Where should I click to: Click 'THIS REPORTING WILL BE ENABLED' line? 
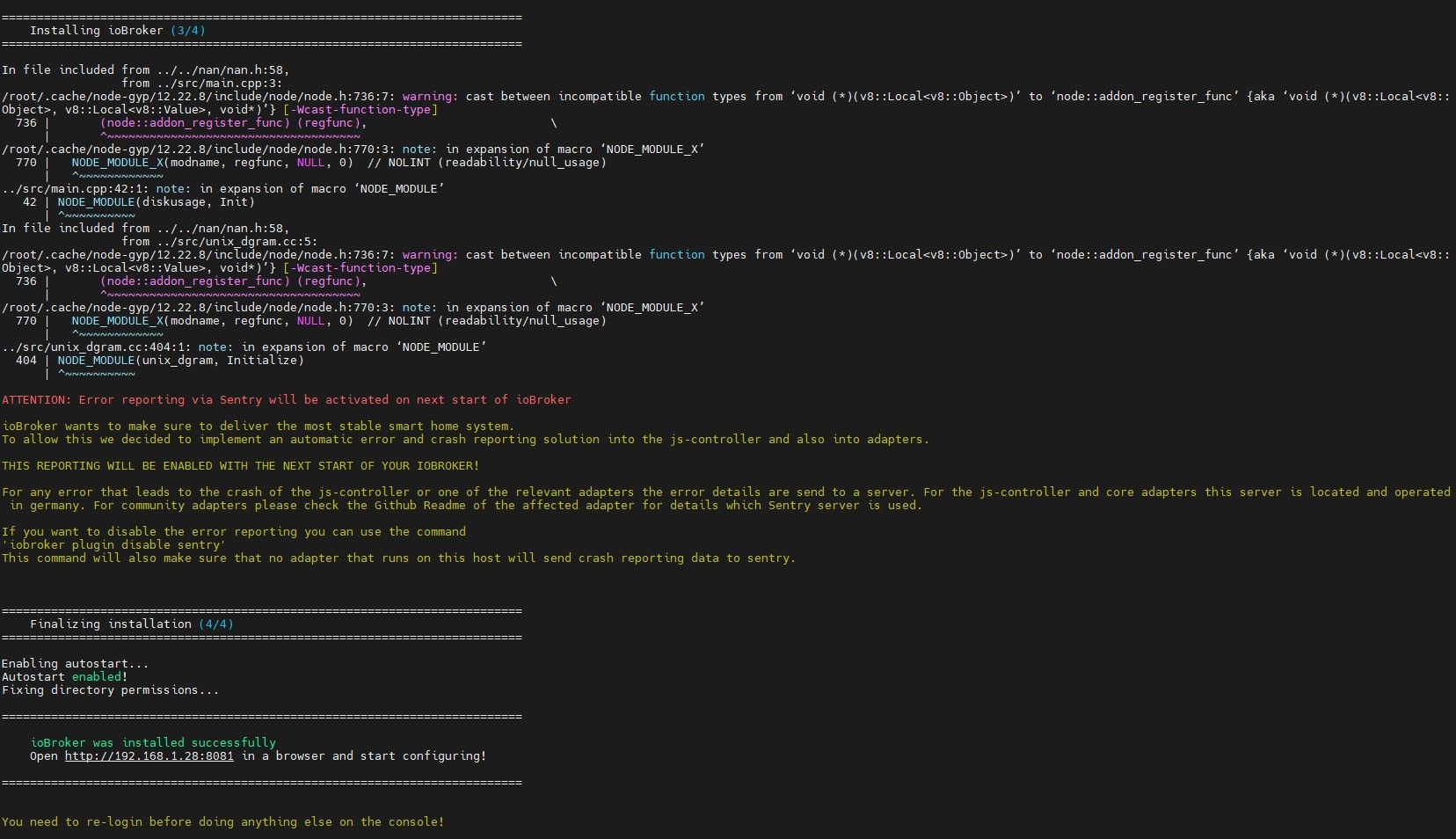241,465
